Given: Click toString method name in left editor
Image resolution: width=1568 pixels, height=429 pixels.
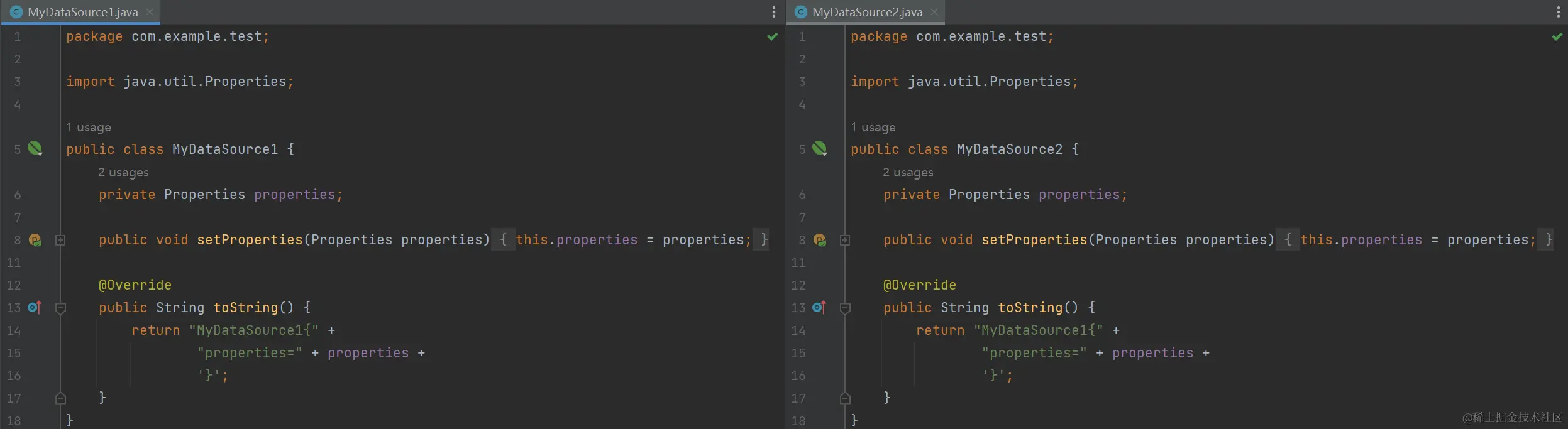Looking at the screenshot, I should click(246, 308).
